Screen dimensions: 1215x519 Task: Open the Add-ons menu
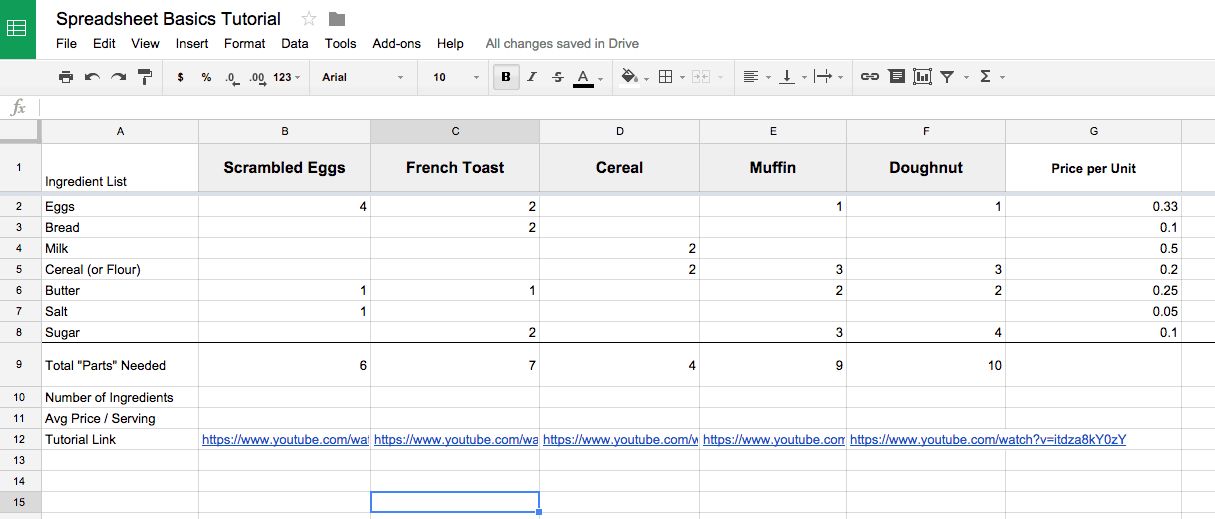(x=396, y=44)
